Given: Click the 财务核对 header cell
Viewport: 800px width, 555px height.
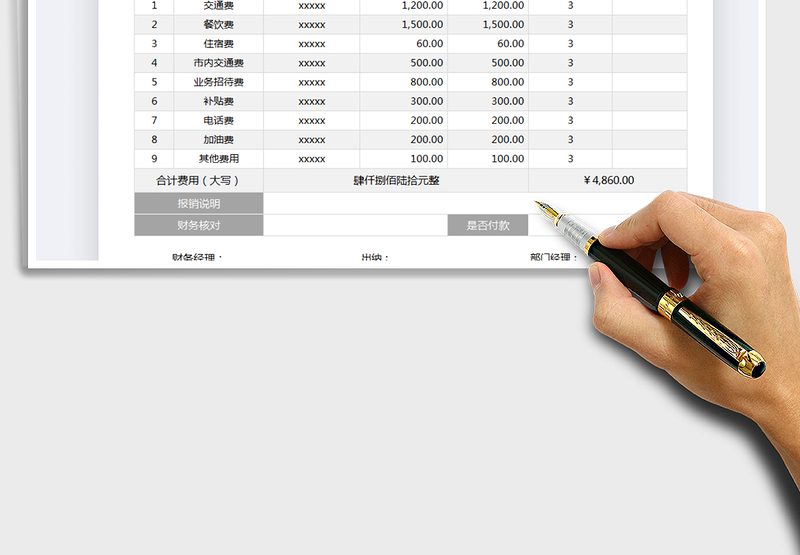Looking at the screenshot, I should pyautogui.click(x=199, y=225).
